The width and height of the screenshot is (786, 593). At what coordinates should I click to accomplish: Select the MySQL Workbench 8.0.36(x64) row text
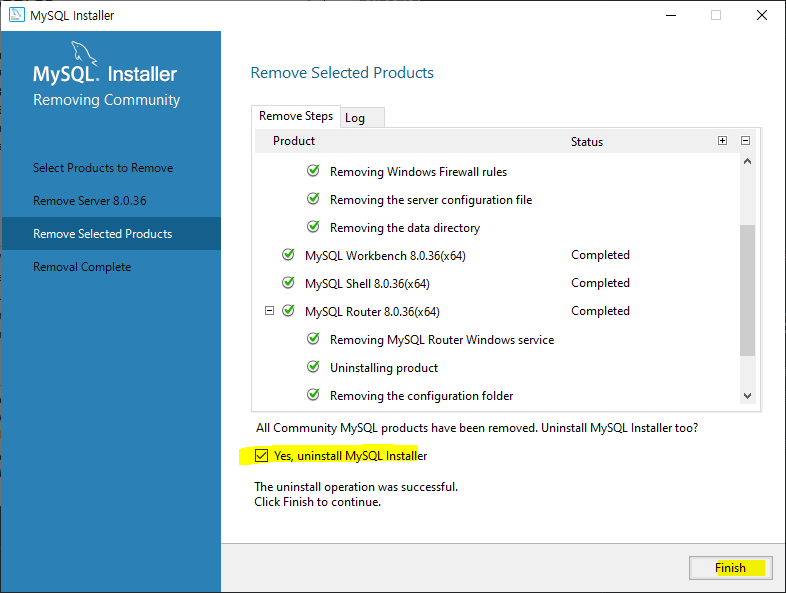pos(385,256)
